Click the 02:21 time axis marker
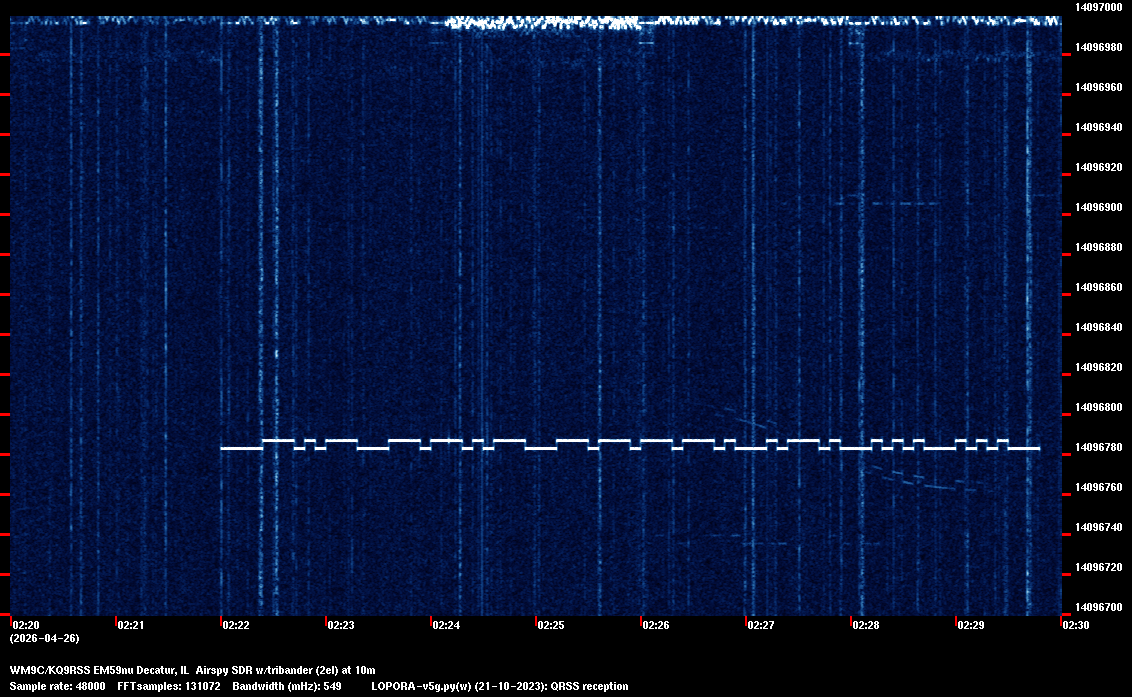Screen dimensions: 1132x697 [x=131, y=625]
